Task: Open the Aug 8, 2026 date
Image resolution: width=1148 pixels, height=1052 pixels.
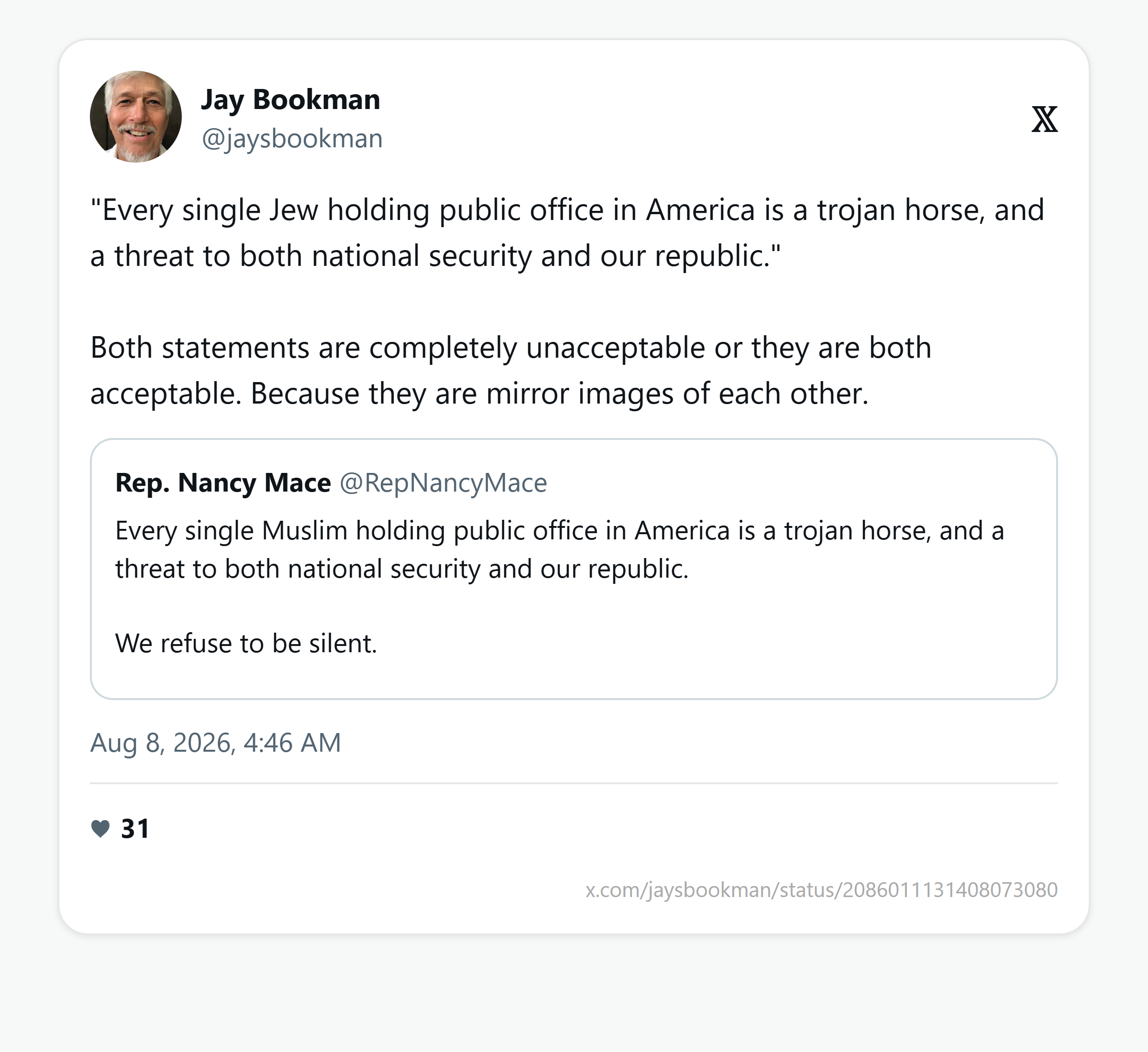Action: [161, 743]
